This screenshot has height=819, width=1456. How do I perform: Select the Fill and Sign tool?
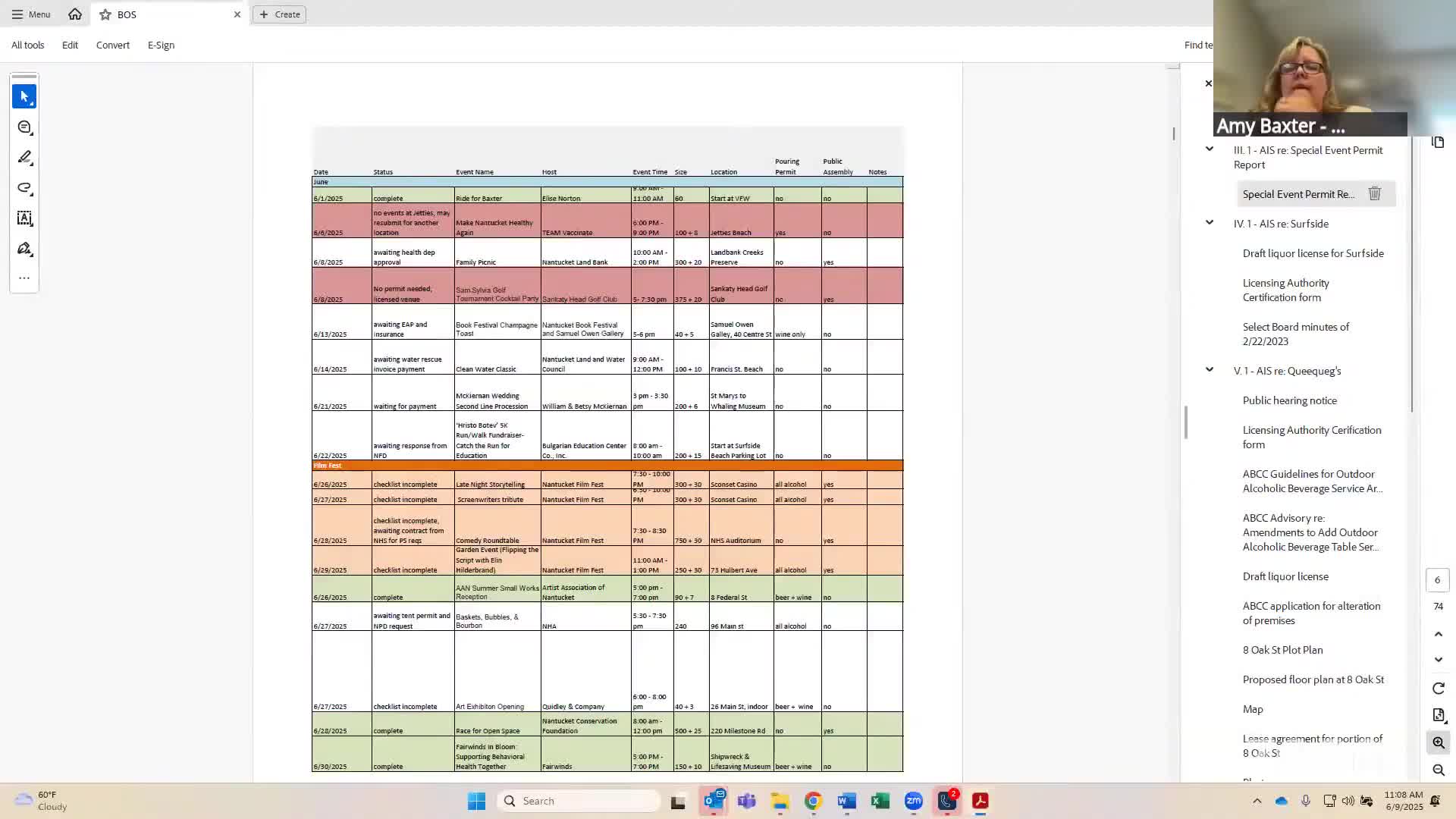24,249
